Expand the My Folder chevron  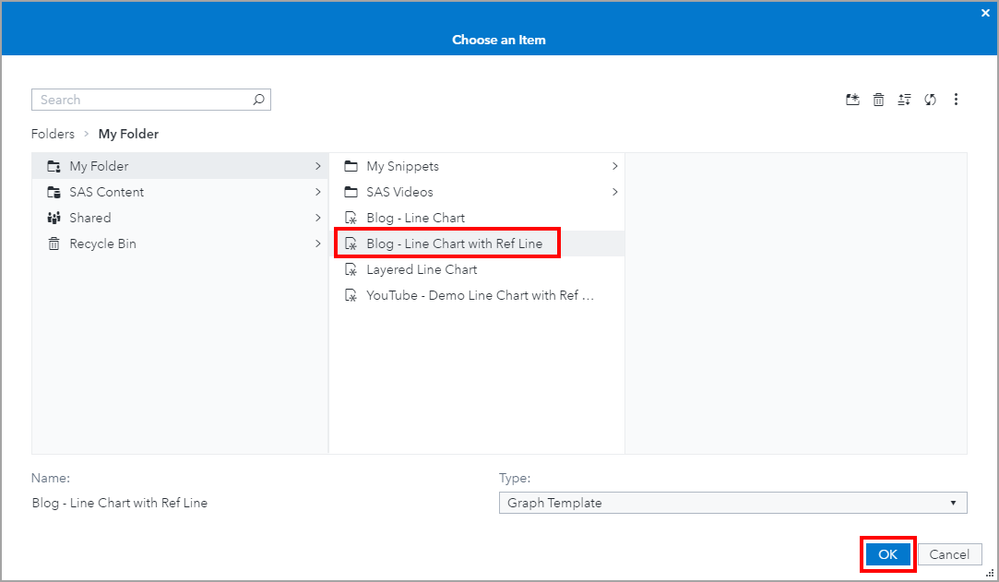click(318, 166)
